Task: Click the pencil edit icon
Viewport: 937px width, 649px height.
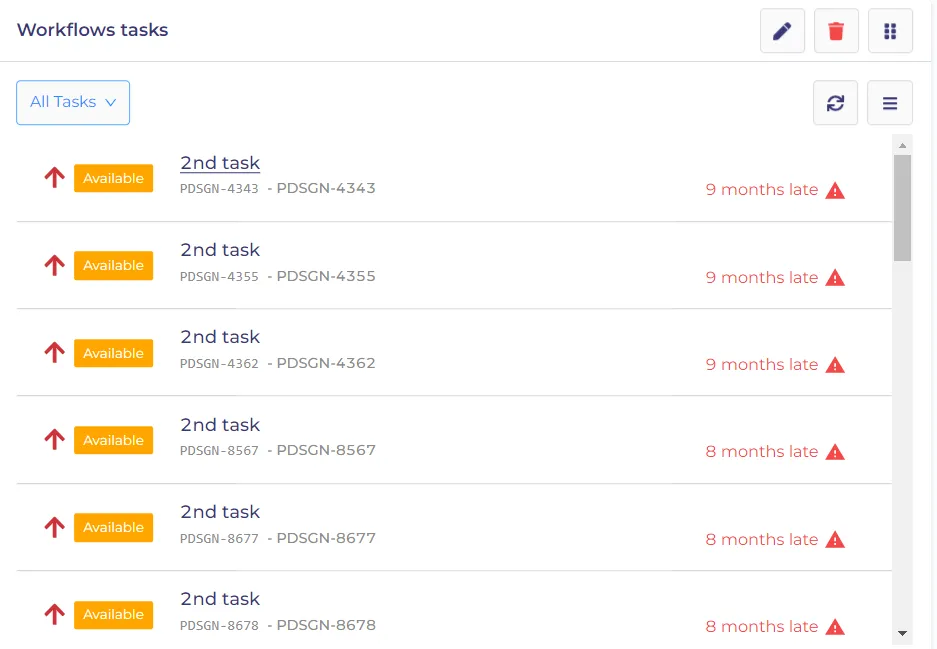Action: coord(782,30)
